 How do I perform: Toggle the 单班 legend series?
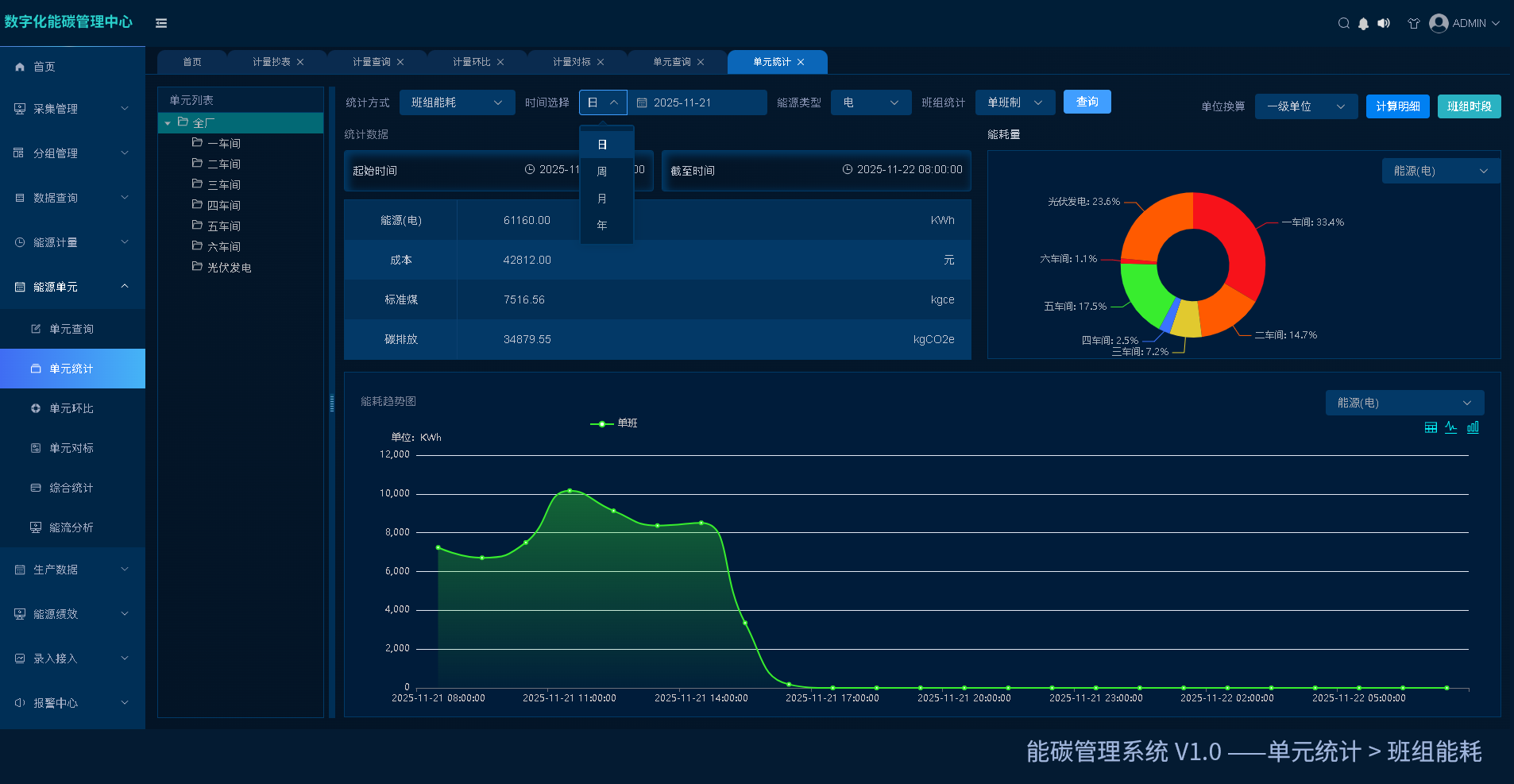[614, 423]
